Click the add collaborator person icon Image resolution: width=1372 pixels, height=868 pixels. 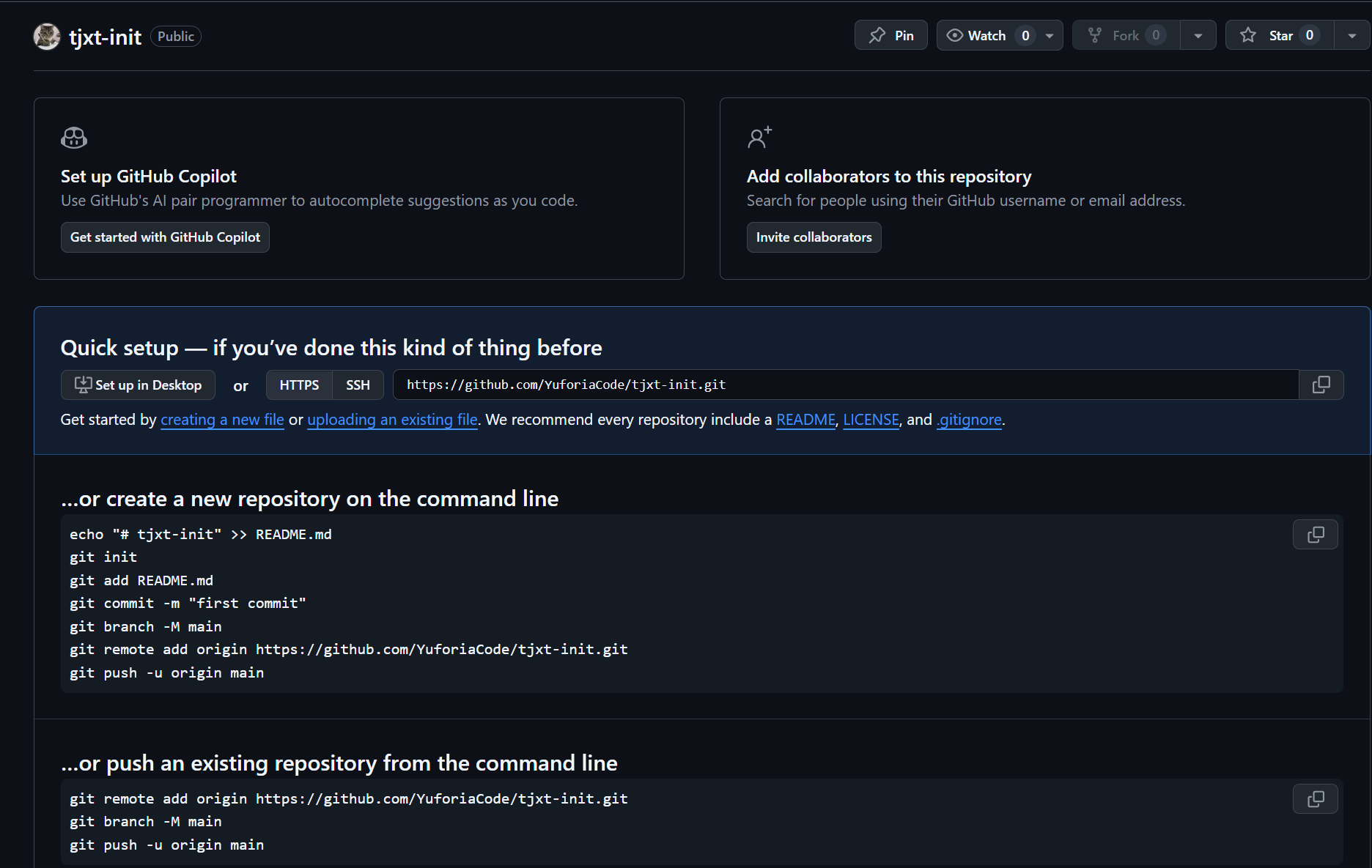(x=759, y=137)
